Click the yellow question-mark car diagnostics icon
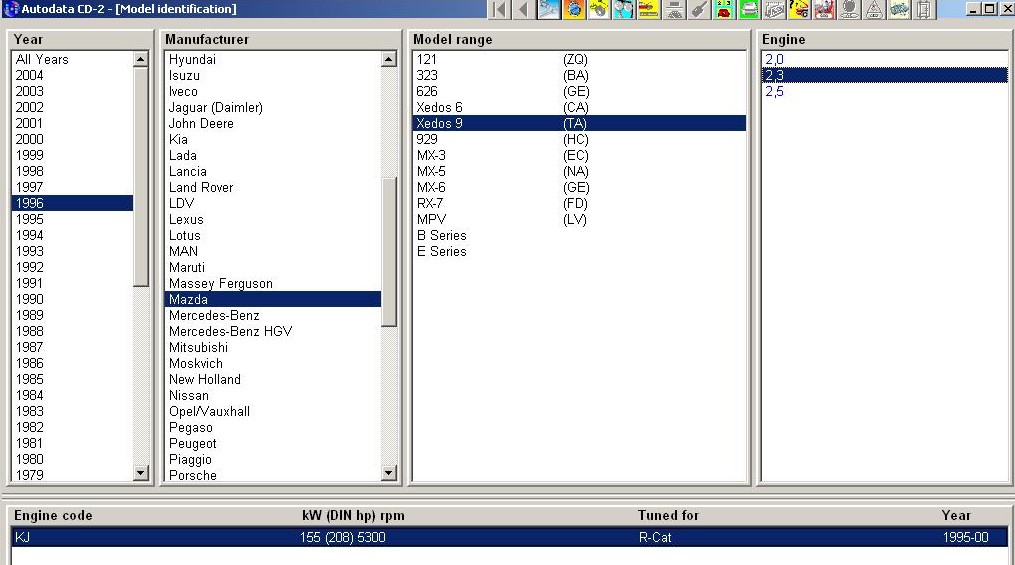This screenshot has width=1015, height=565. click(799, 9)
